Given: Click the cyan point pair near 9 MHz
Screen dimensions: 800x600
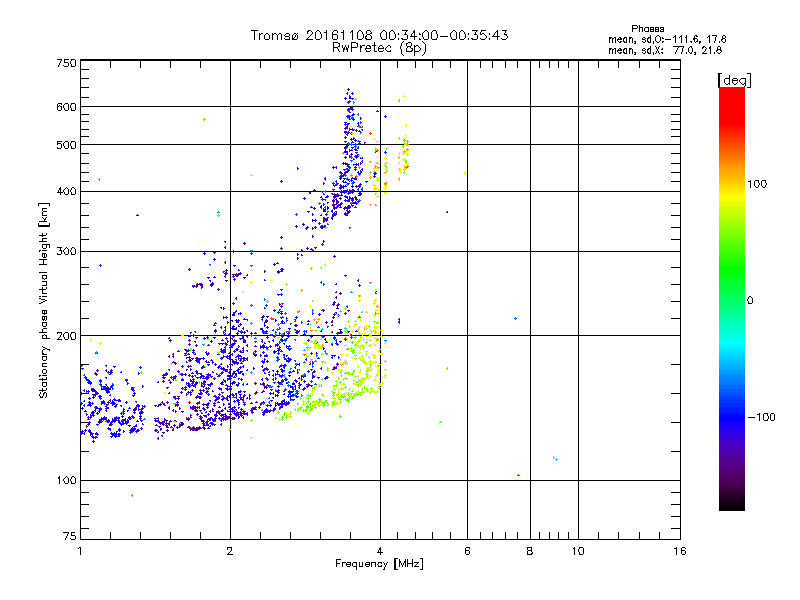Looking at the screenshot, I should pyautogui.click(x=555, y=459).
